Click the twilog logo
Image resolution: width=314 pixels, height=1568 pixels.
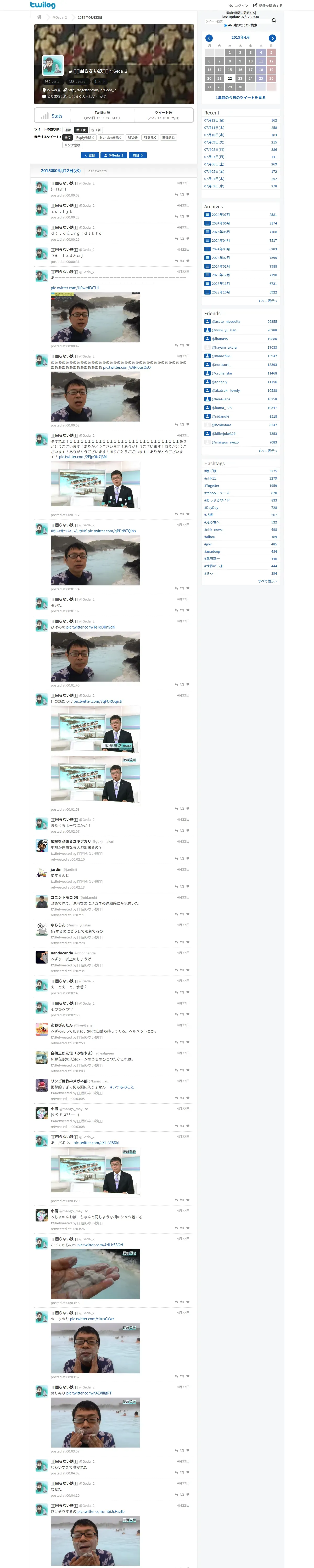click(42, 5)
